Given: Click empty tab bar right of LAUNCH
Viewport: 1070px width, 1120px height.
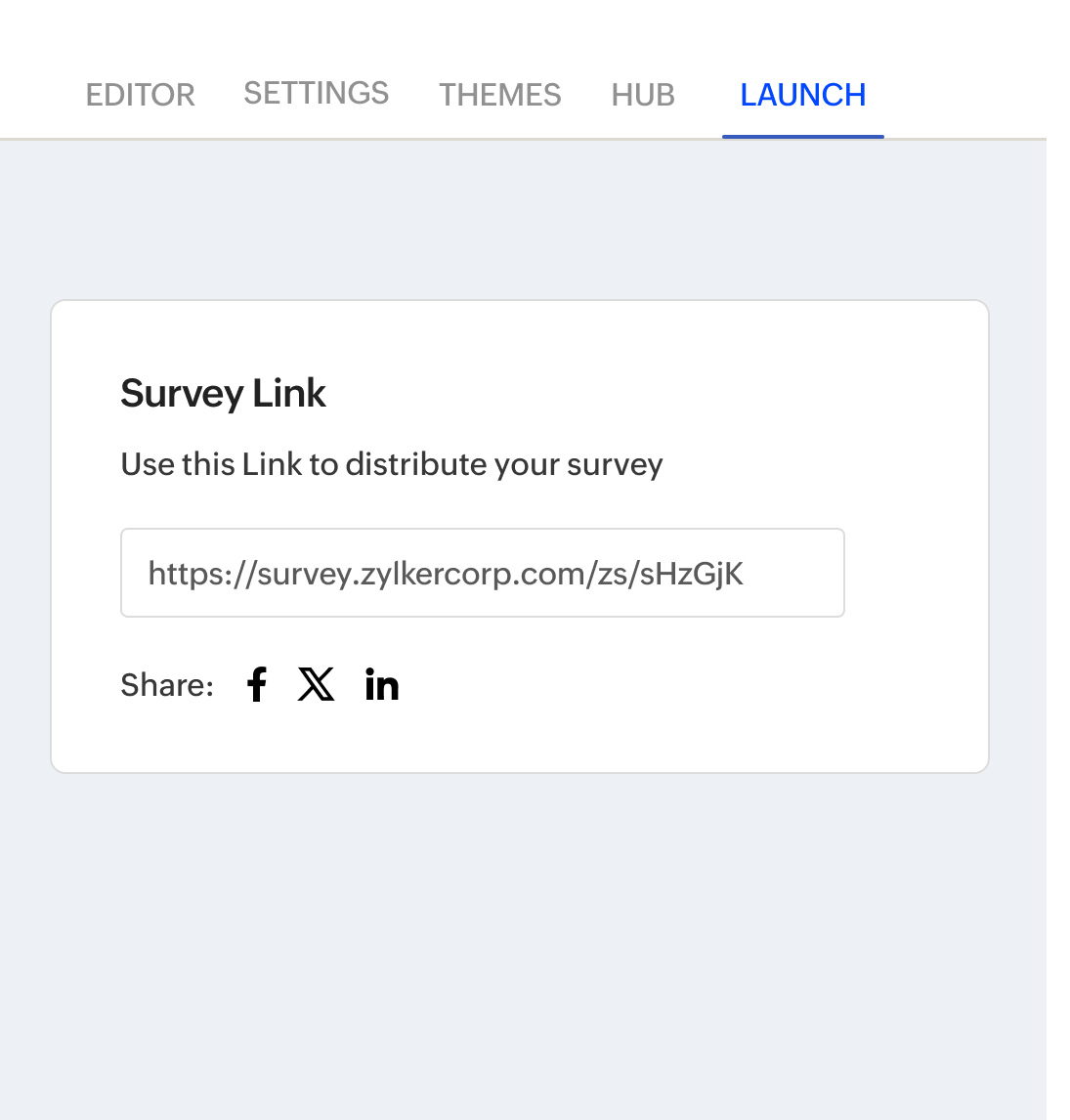Looking at the screenshot, I should click(963, 95).
